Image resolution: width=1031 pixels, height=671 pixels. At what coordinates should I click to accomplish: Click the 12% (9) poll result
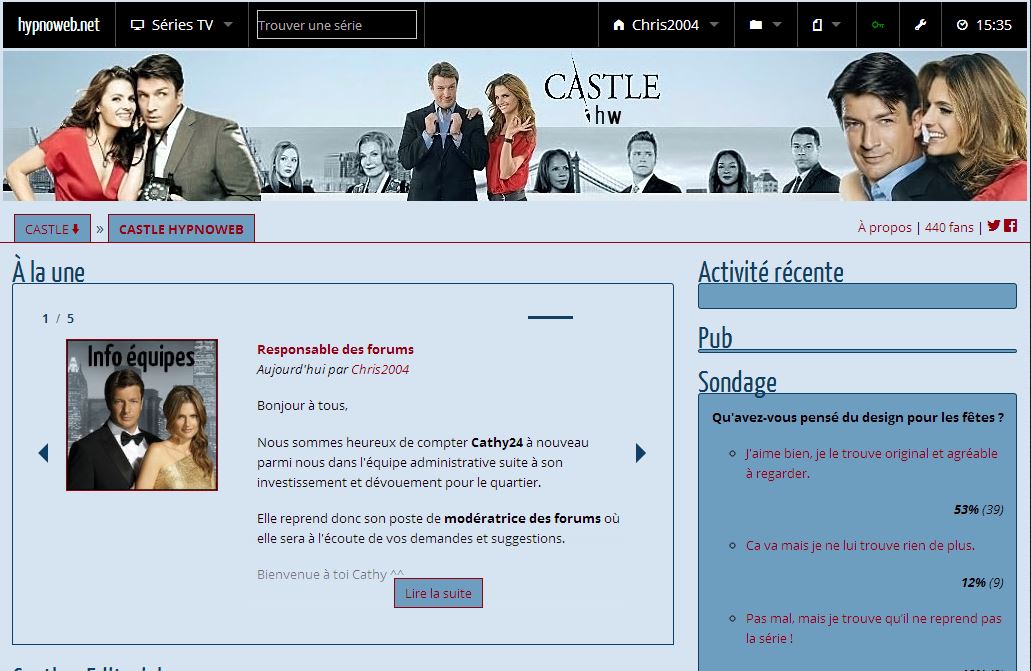982,582
